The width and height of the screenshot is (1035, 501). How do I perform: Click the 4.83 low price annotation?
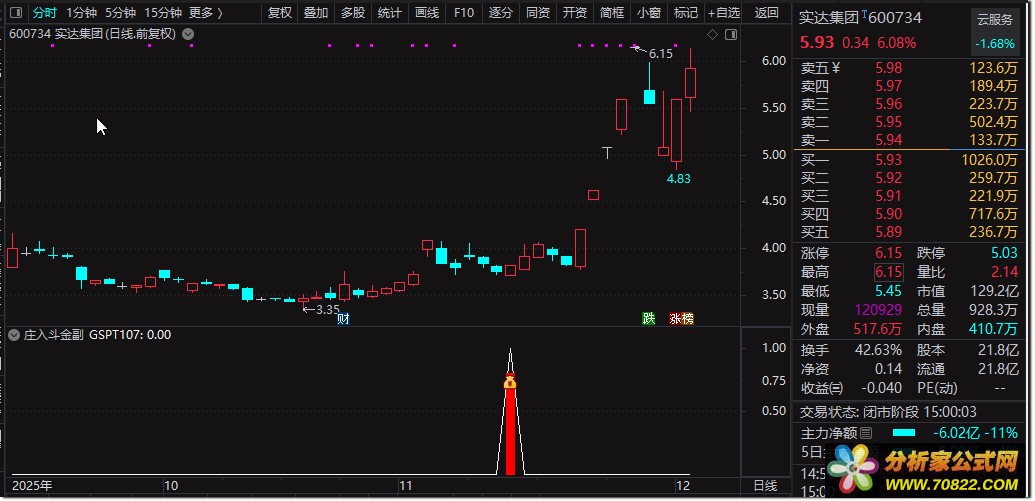coord(678,178)
